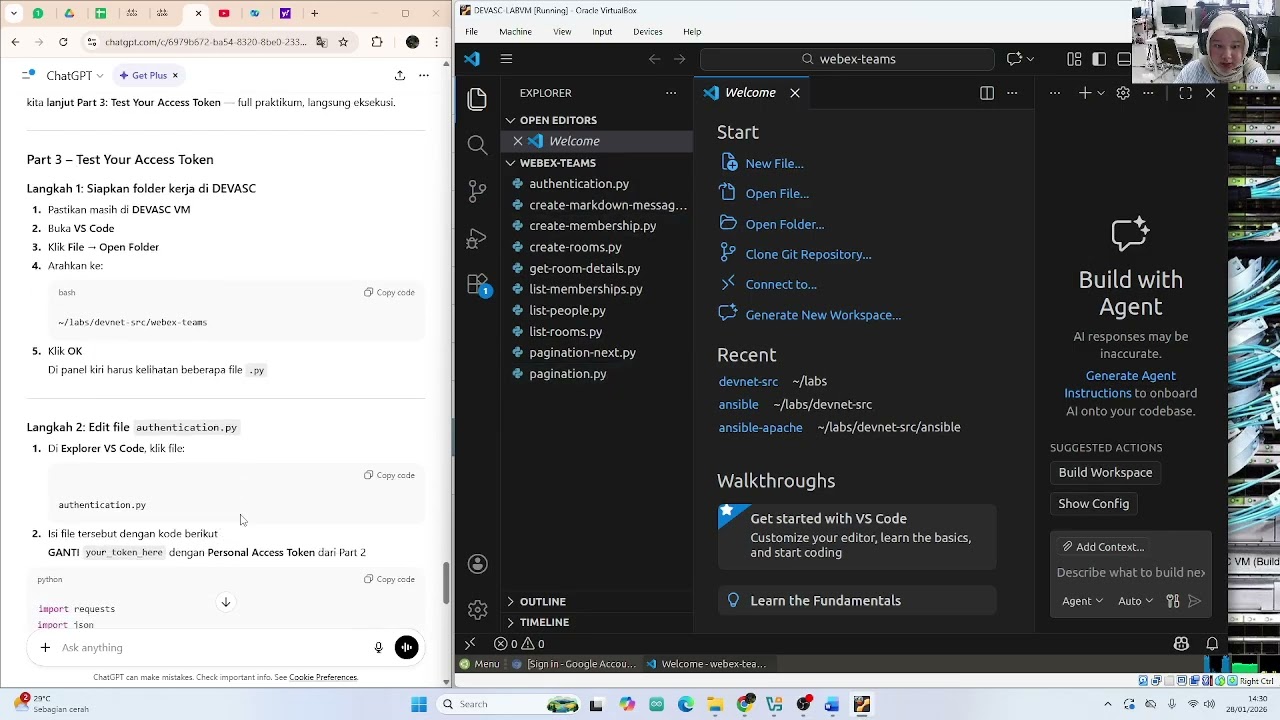This screenshot has height=720, width=1280.
Task: Open VirtualBox Devices menu
Action: click(648, 32)
